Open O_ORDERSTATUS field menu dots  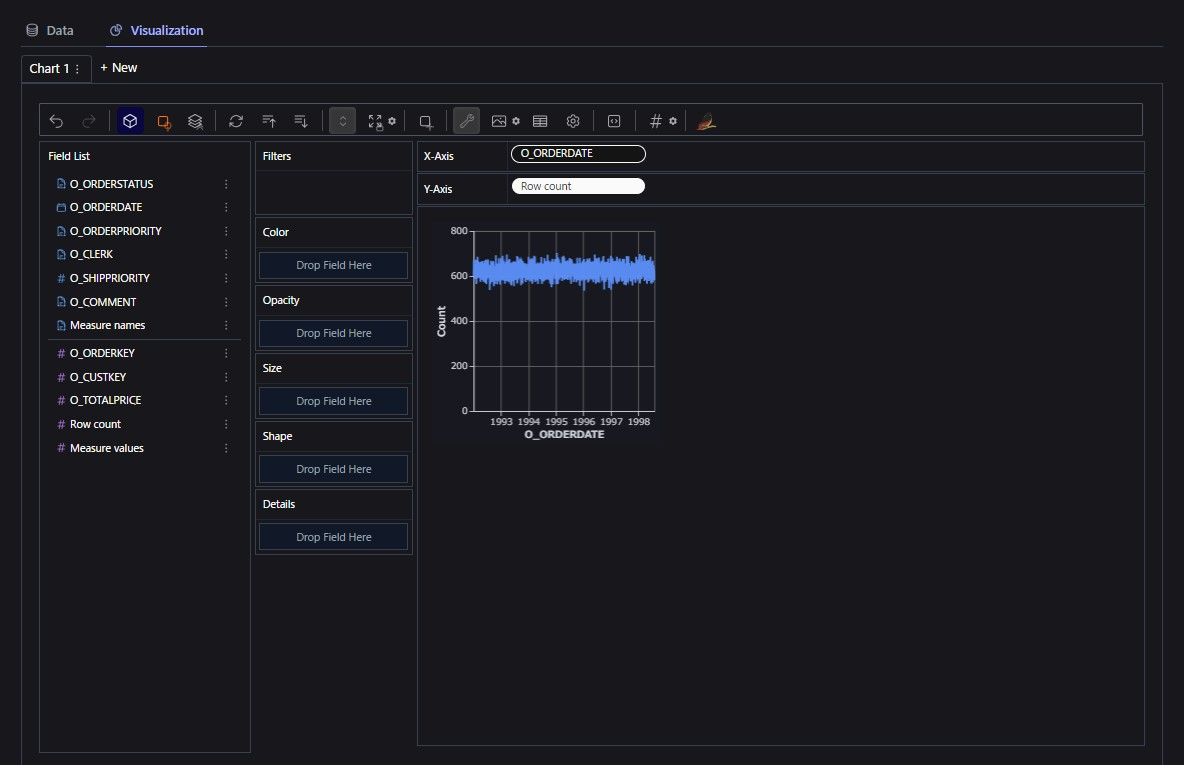pyautogui.click(x=226, y=184)
